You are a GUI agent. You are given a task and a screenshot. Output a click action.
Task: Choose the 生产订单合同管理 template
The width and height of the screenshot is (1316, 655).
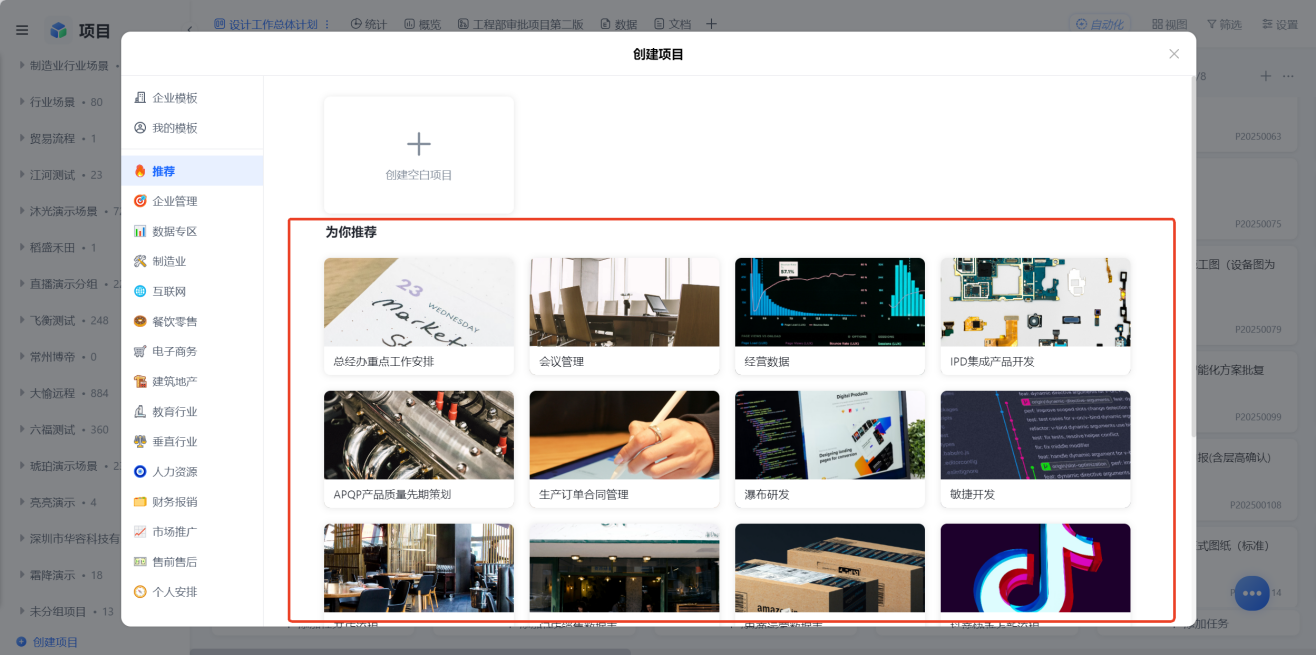[624, 449]
